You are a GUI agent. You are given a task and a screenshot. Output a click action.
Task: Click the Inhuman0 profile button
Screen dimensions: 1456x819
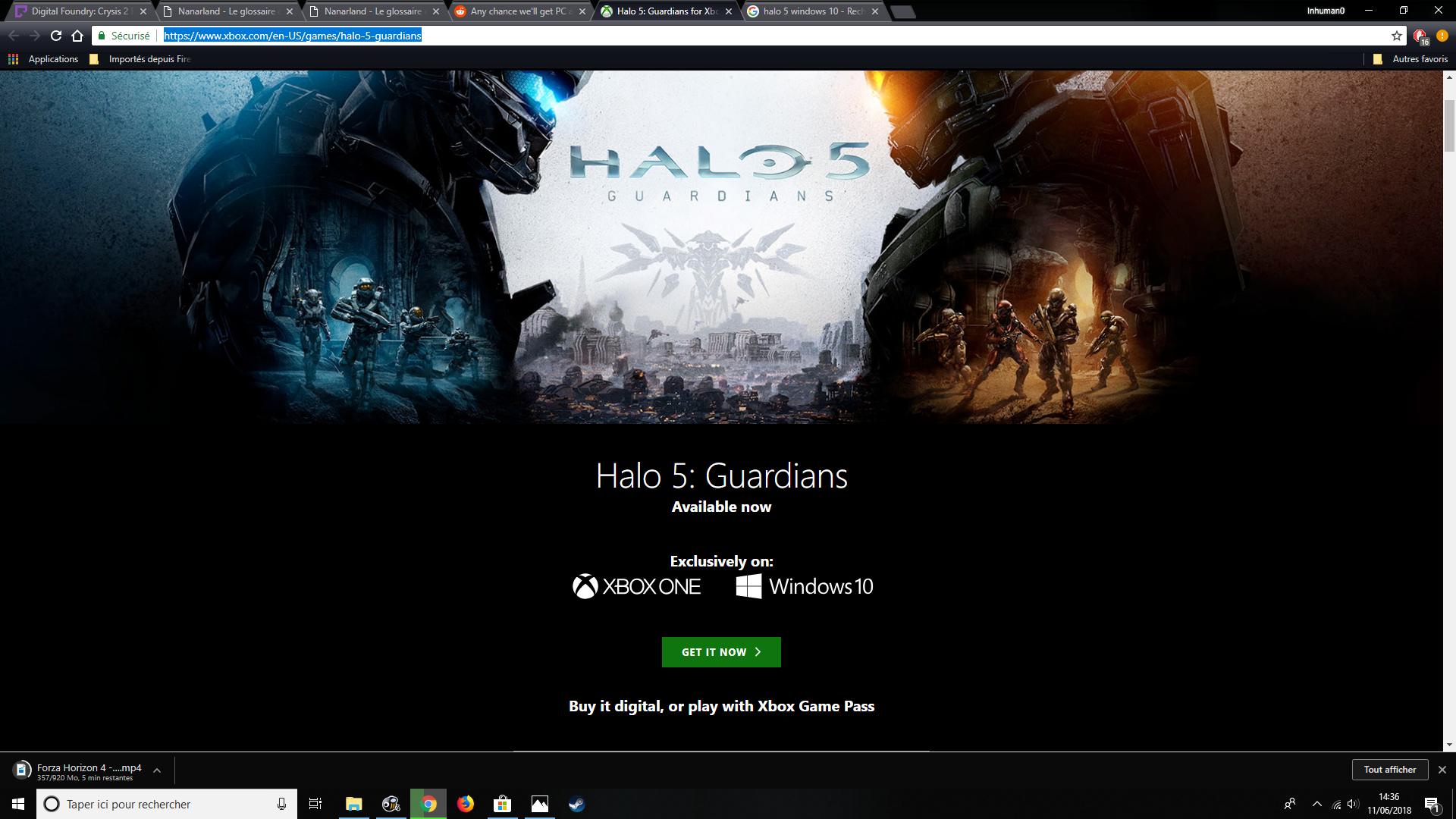(x=1326, y=11)
